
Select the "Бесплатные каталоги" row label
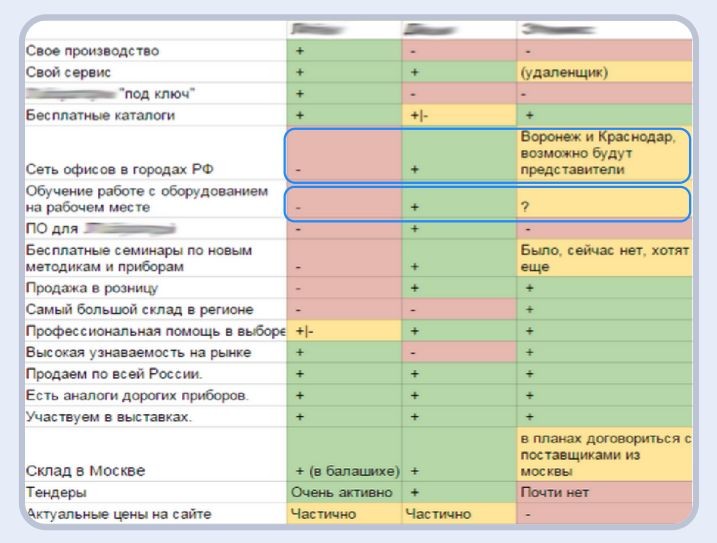tap(97, 115)
